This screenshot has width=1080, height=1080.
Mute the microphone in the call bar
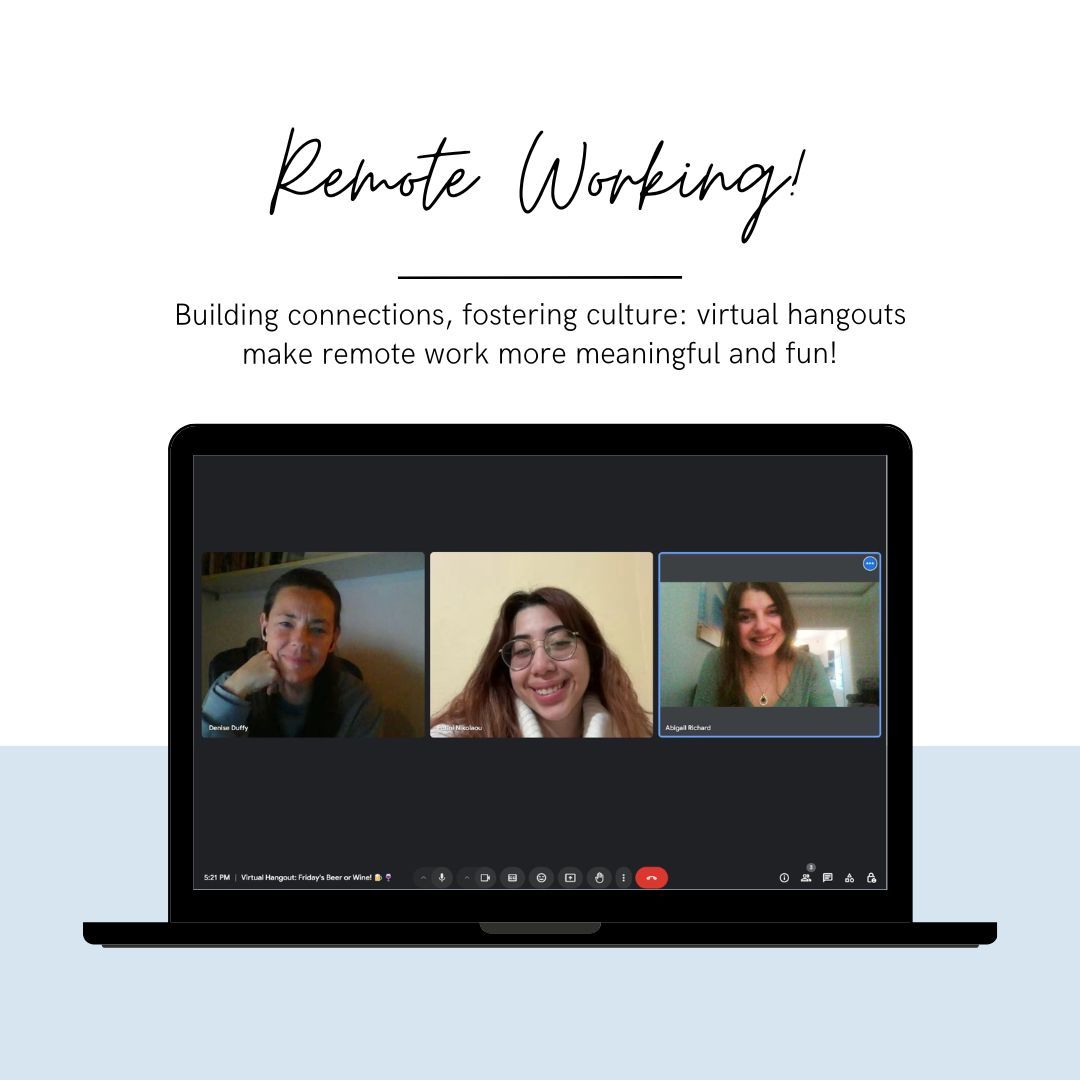[442, 878]
